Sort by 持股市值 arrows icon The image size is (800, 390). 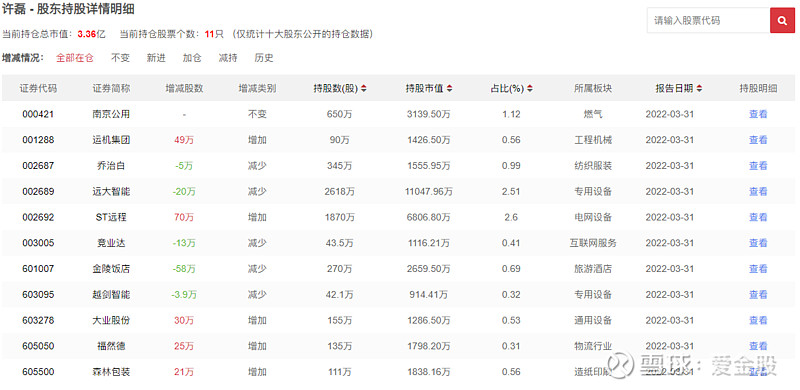coord(449,89)
